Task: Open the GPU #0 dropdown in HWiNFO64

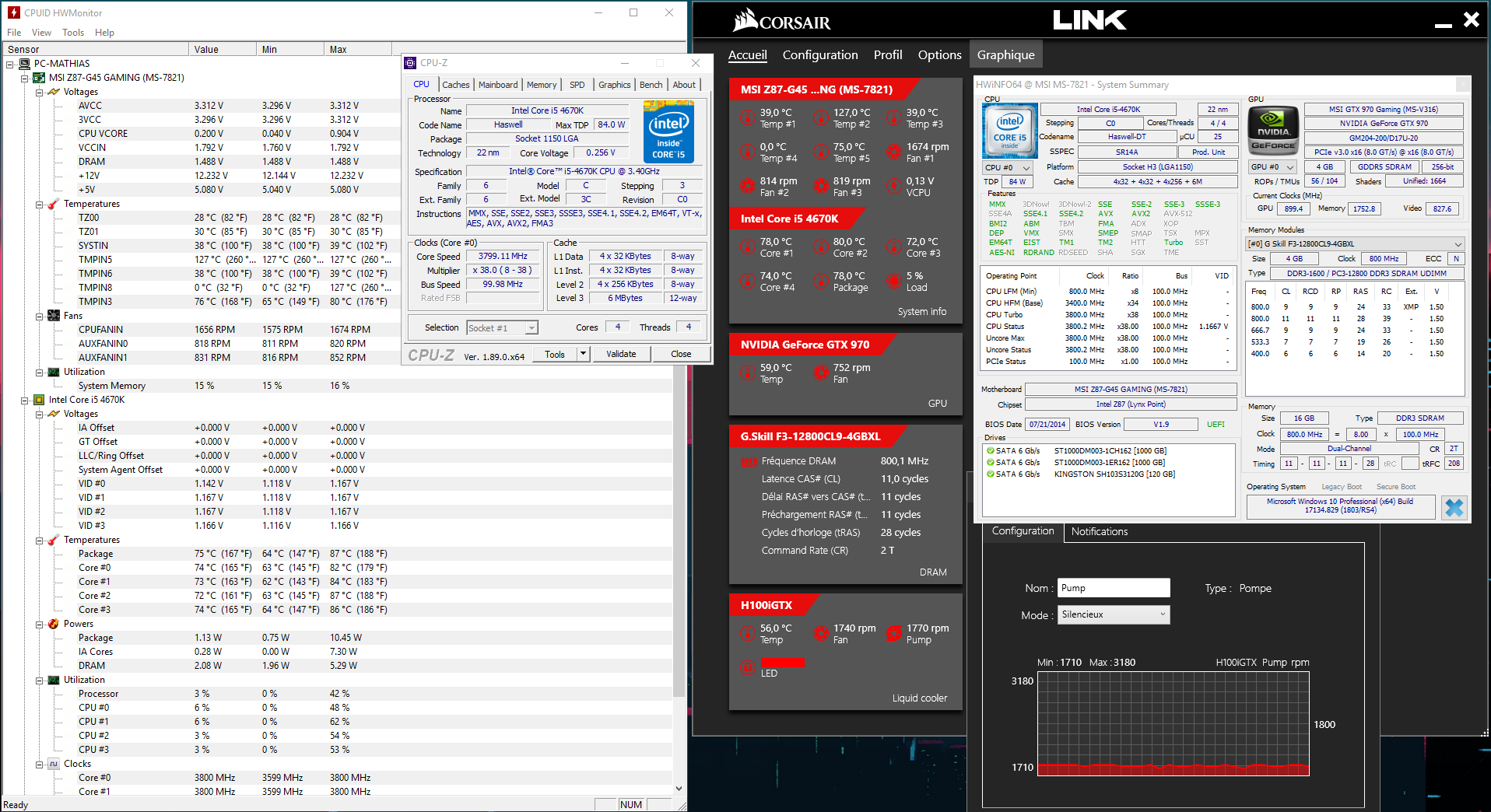Action: pos(1272,167)
